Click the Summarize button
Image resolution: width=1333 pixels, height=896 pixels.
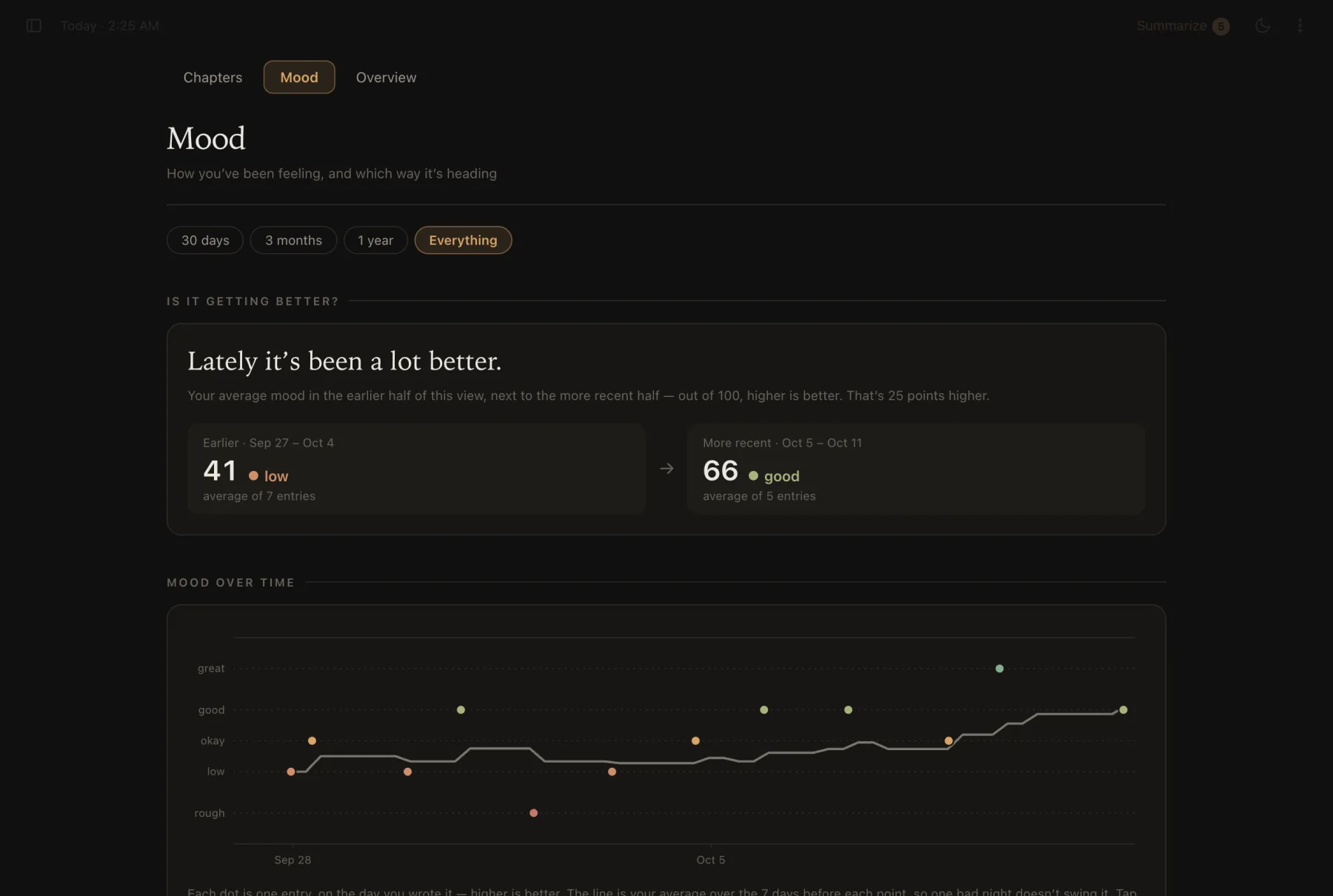tap(1183, 26)
